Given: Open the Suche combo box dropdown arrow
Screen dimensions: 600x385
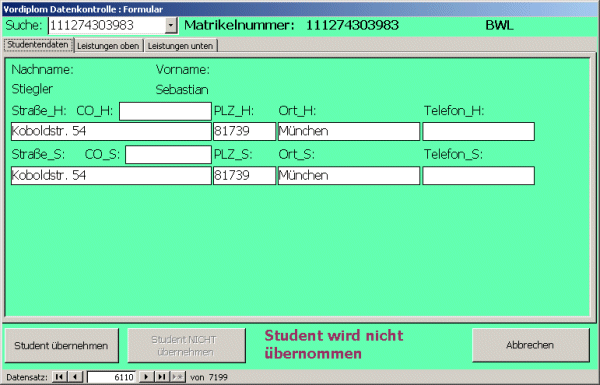Looking at the screenshot, I should 171,26.
